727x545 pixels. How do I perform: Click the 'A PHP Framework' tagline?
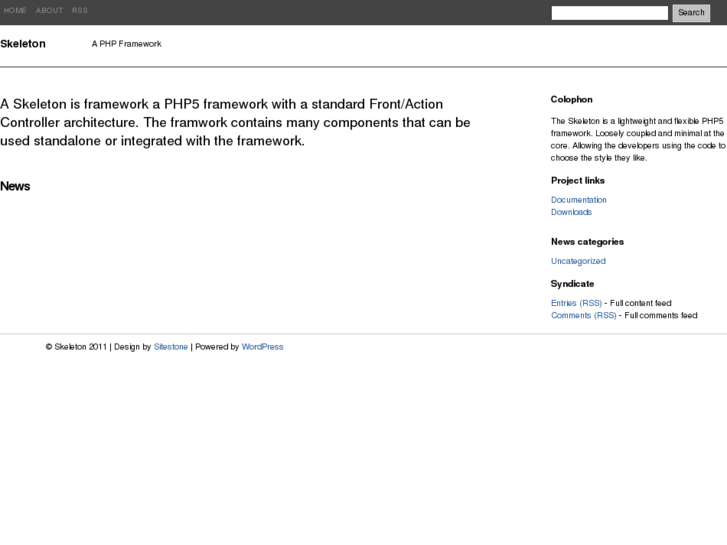click(x=126, y=44)
